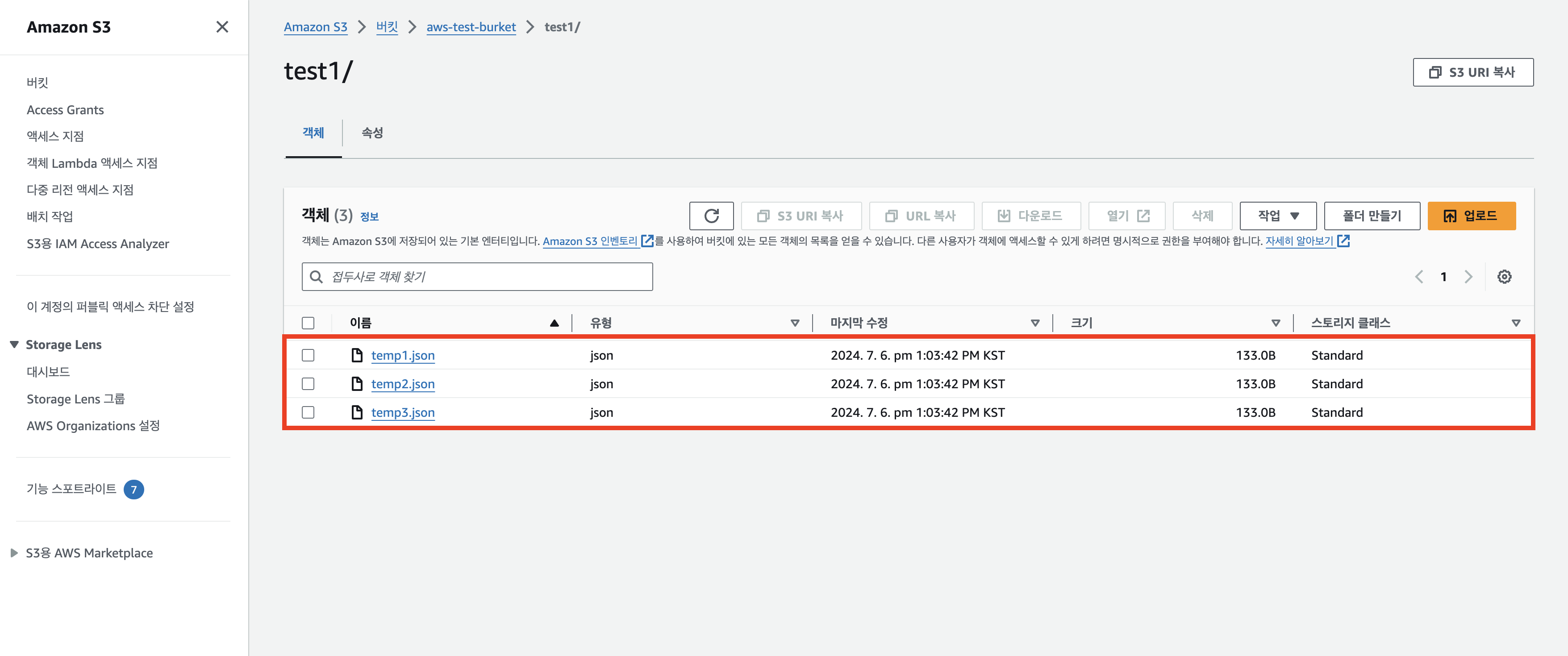Toggle the select-all header checkbox
The image size is (1568, 656).
(308, 323)
